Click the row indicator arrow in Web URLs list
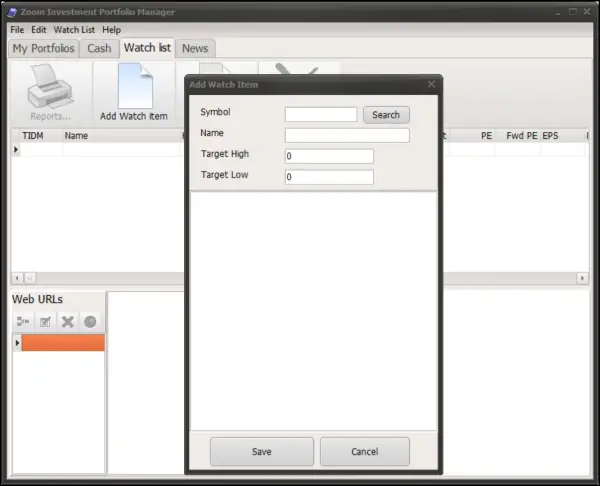The image size is (600, 486). pyautogui.click(x=17, y=342)
